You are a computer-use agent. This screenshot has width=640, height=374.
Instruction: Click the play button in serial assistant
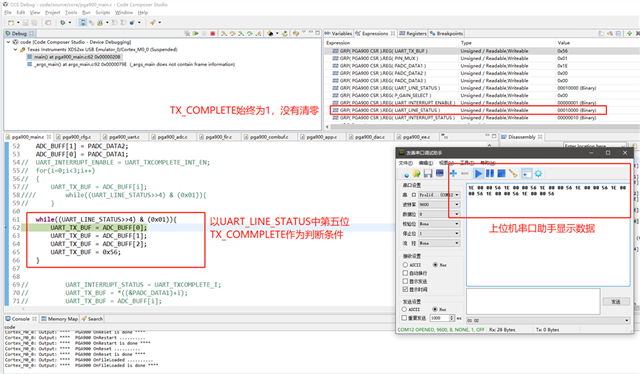point(478,174)
